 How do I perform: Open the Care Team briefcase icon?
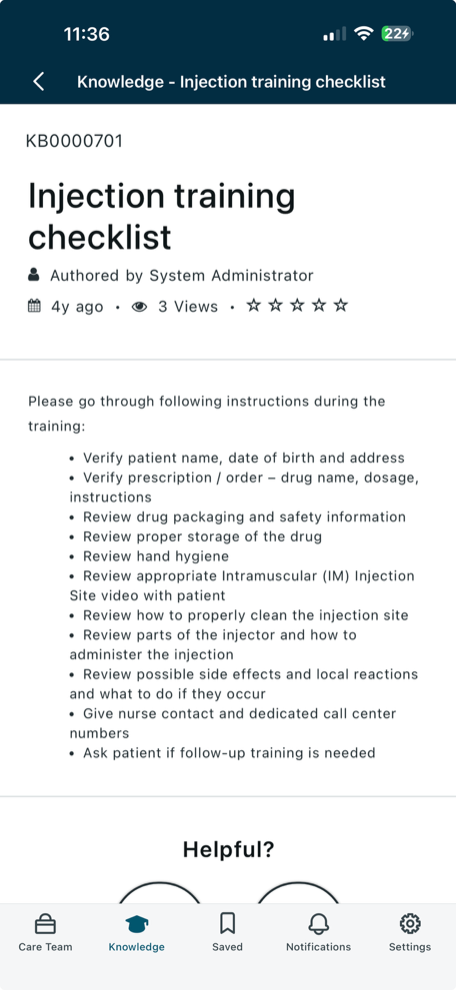45,924
